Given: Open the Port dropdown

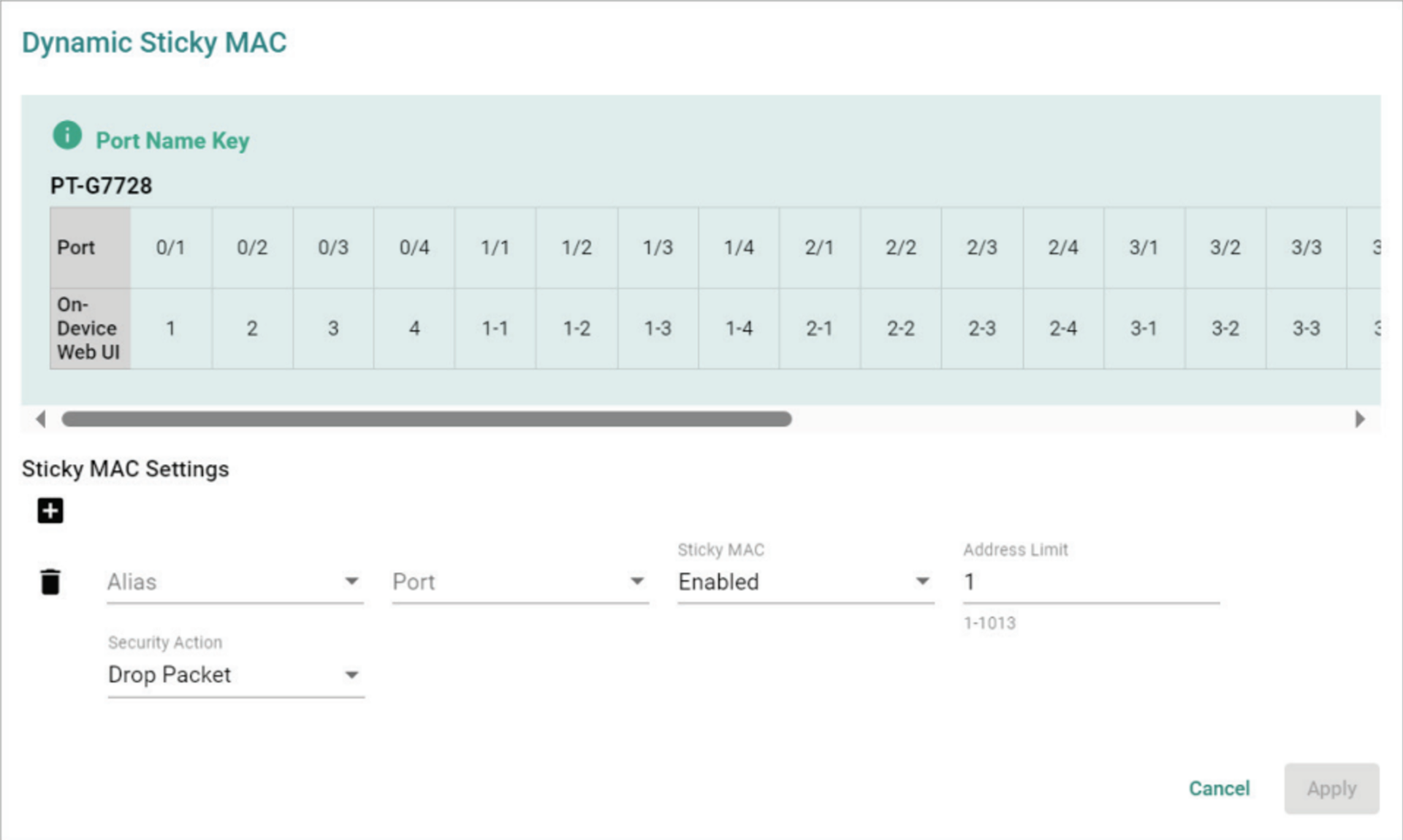Looking at the screenshot, I should pyautogui.click(x=520, y=581).
